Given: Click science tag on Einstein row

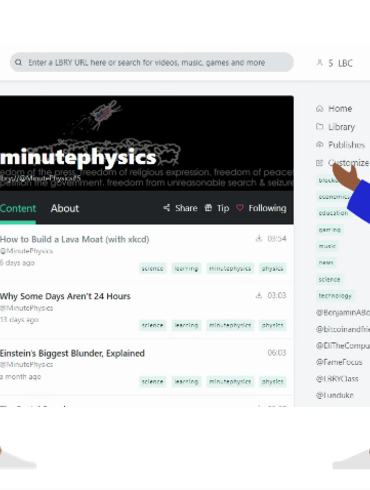Looking at the screenshot, I should (153, 382).
